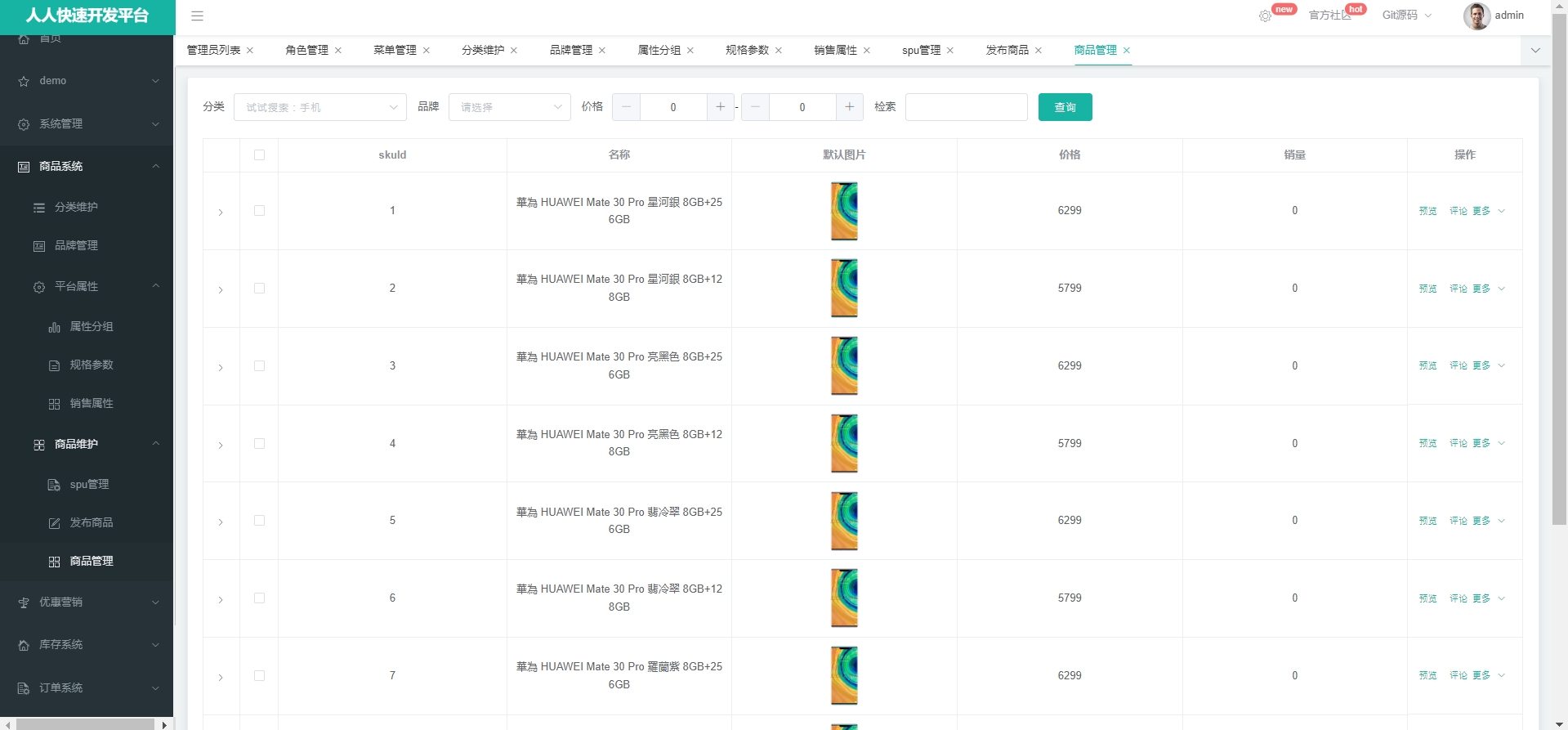Open the 官方社区 link
The width and height of the screenshot is (1568, 730).
(1330, 16)
